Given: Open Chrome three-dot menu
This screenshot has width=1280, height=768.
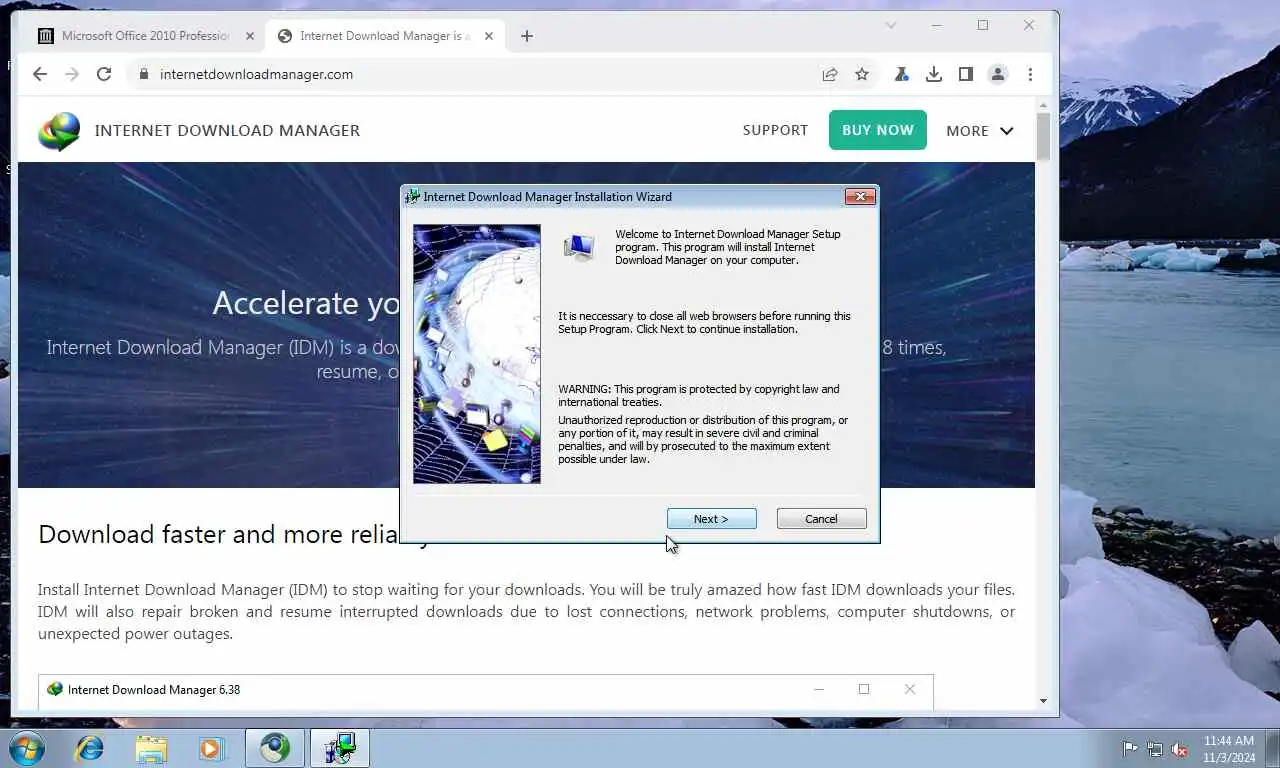Looking at the screenshot, I should coord(1030,74).
